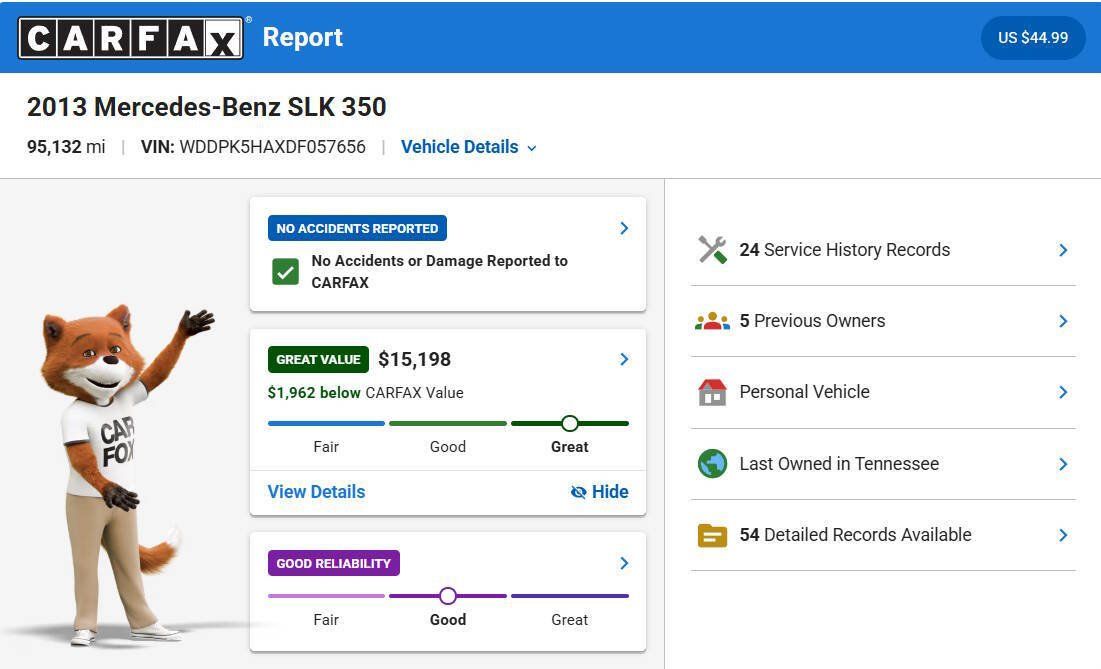Click the reliability slider handle on Good
The width and height of the screenshot is (1101, 669).
[448, 596]
